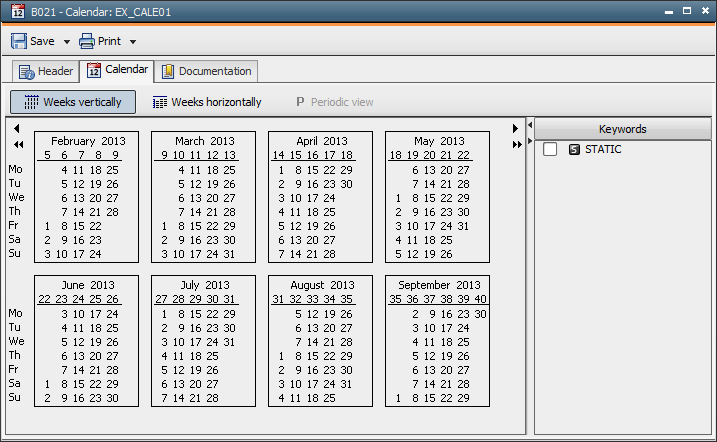Image resolution: width=717 pixels, height=442 pixels.
Task: Click the double right arrow to jump forward
Action: 515,145
